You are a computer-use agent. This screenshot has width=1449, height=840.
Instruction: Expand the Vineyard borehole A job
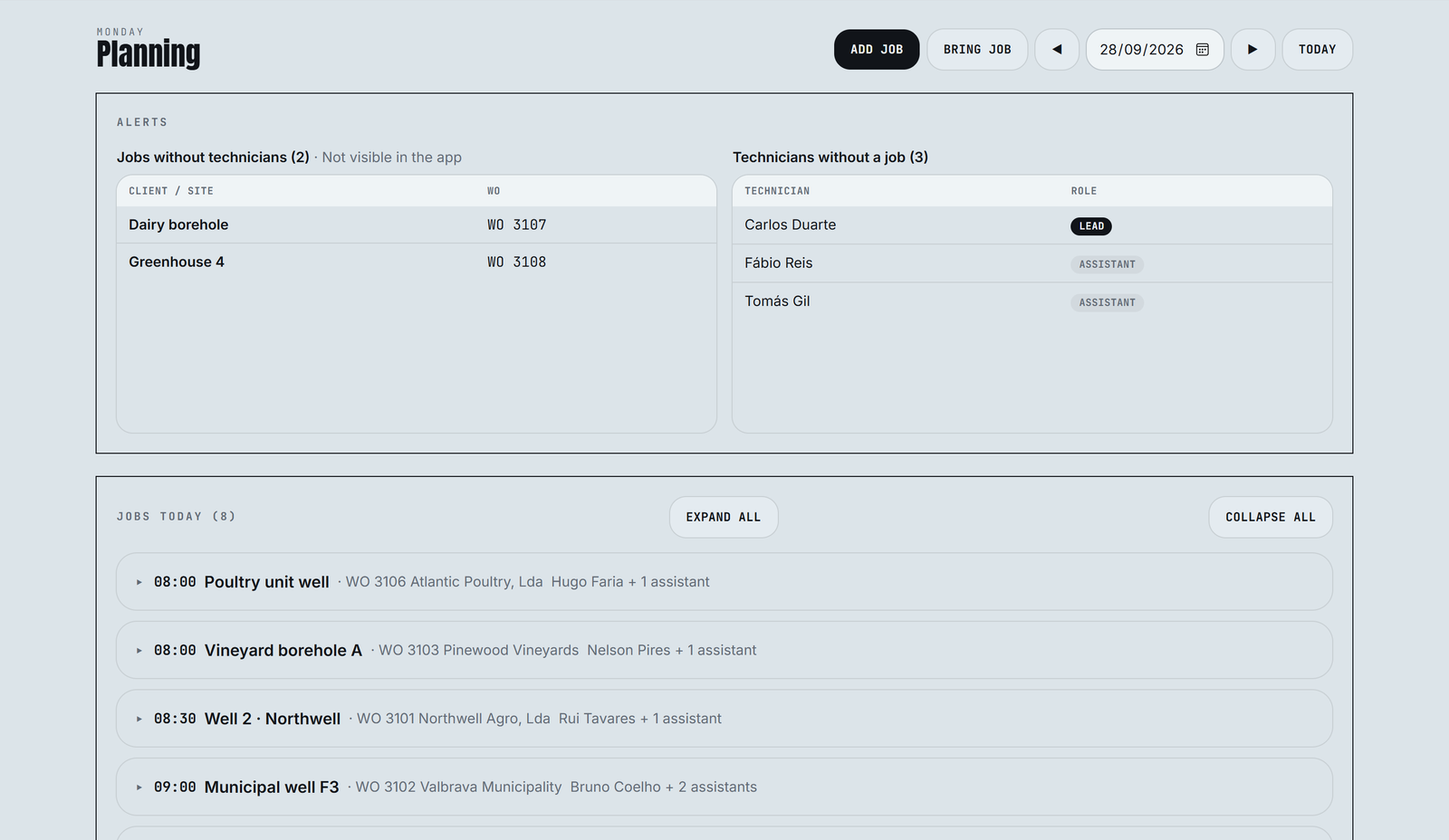point(724,650)
